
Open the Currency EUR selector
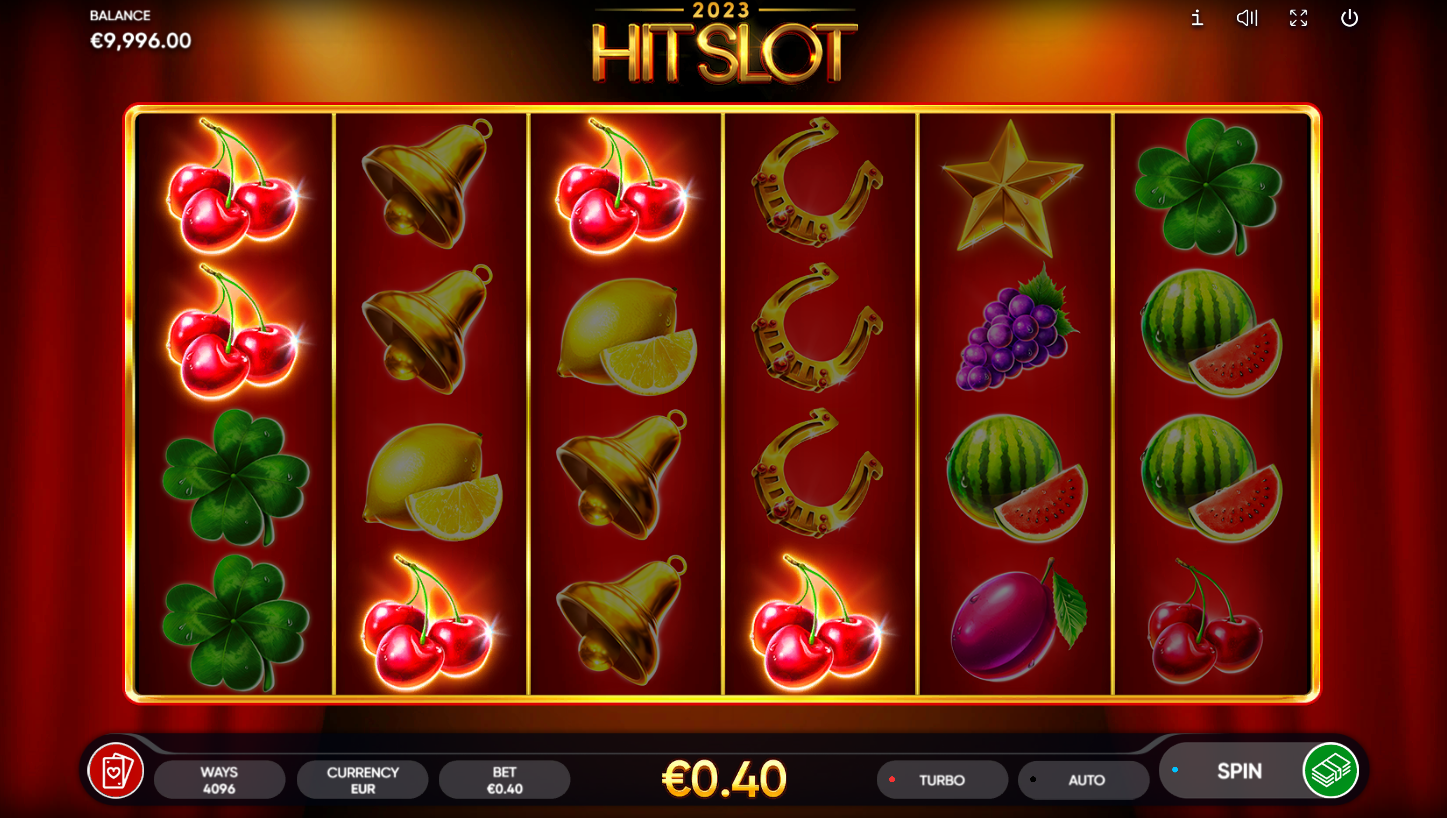(x=362, y=780)
